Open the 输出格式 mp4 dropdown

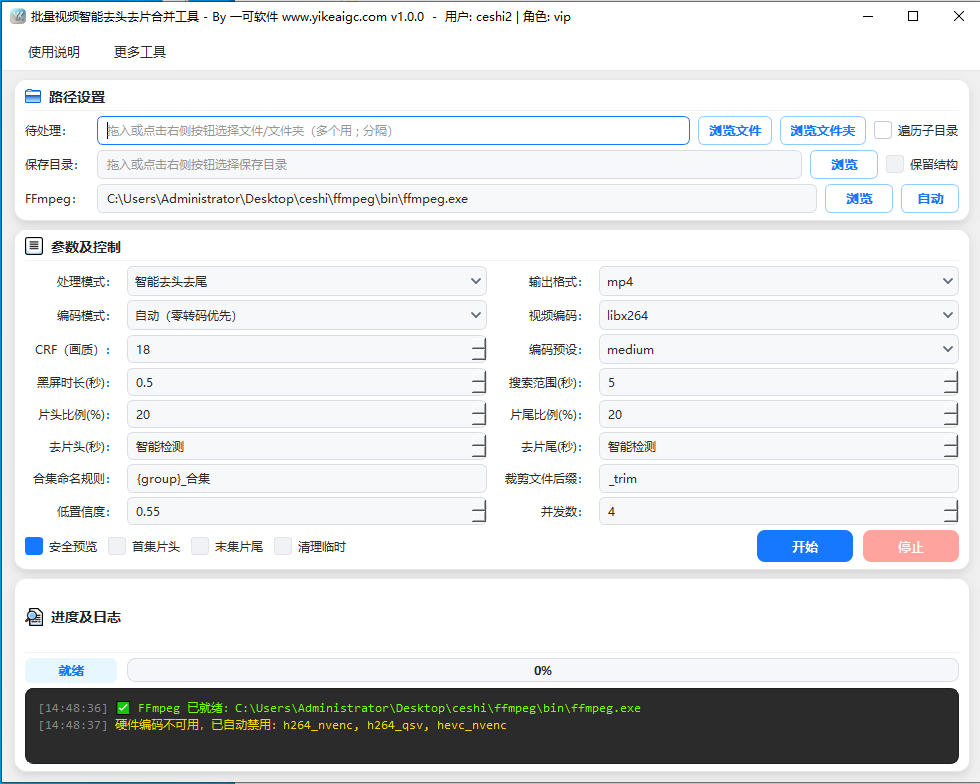[x=779, y=281]
